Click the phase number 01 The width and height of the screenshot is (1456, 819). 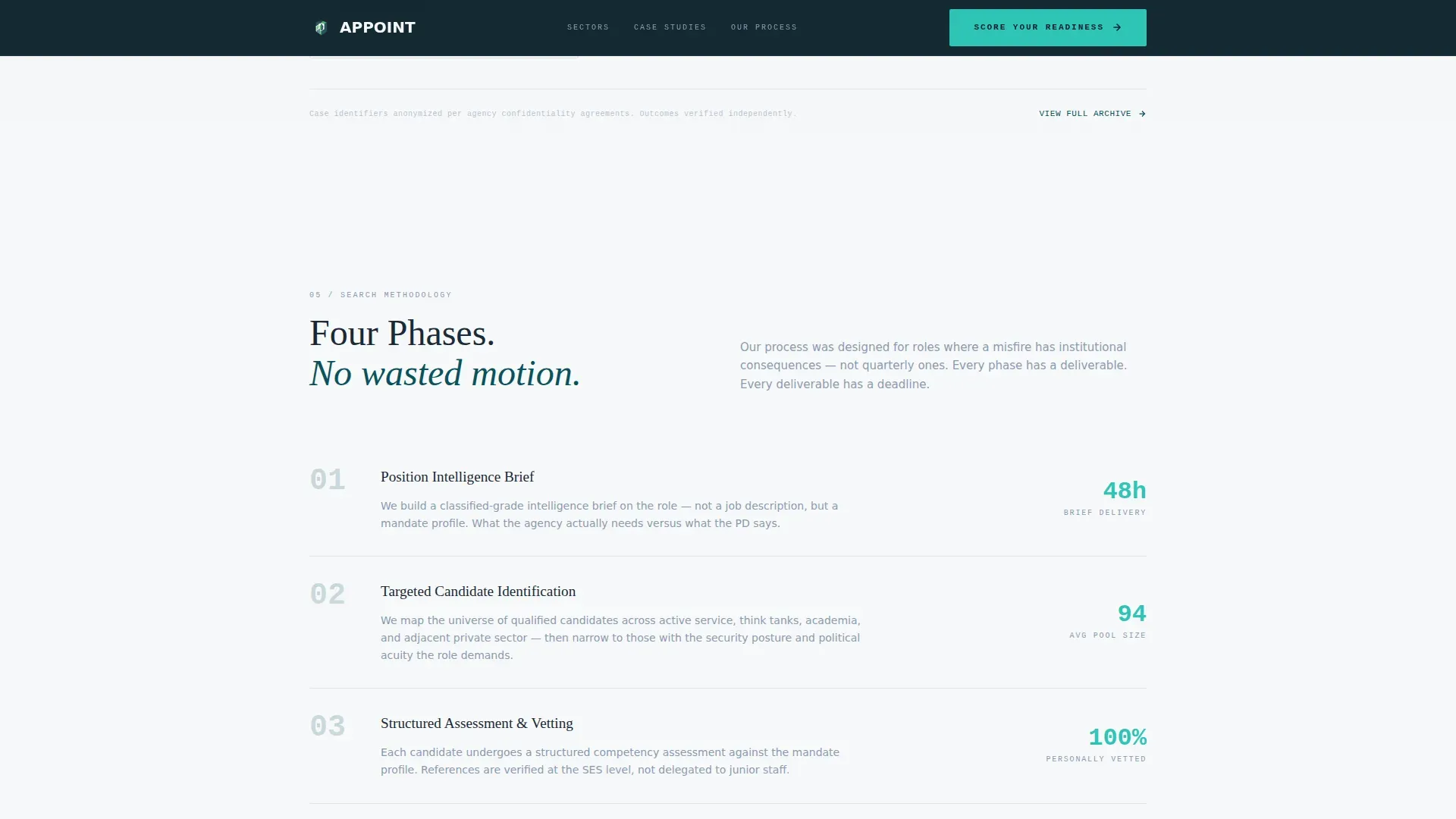point(328,480)
